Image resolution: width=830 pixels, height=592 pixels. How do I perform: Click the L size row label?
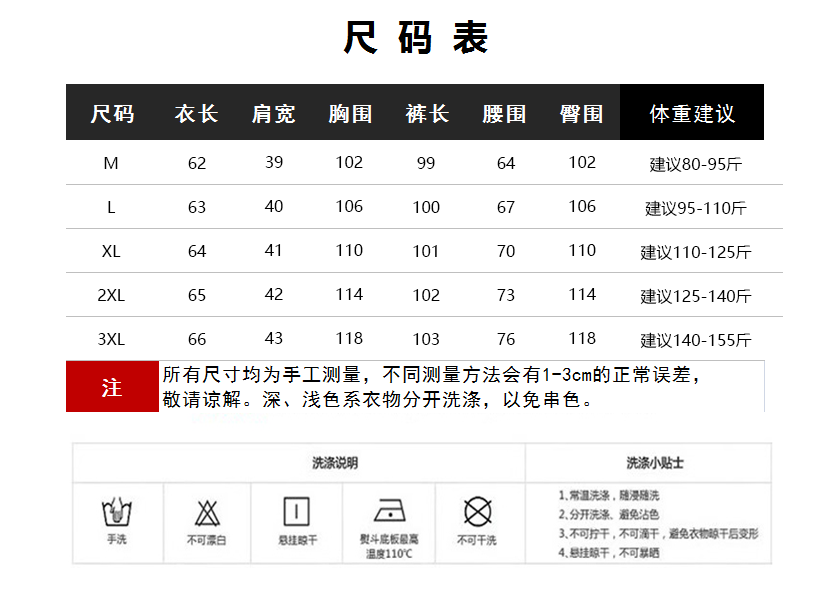point(111,207)
